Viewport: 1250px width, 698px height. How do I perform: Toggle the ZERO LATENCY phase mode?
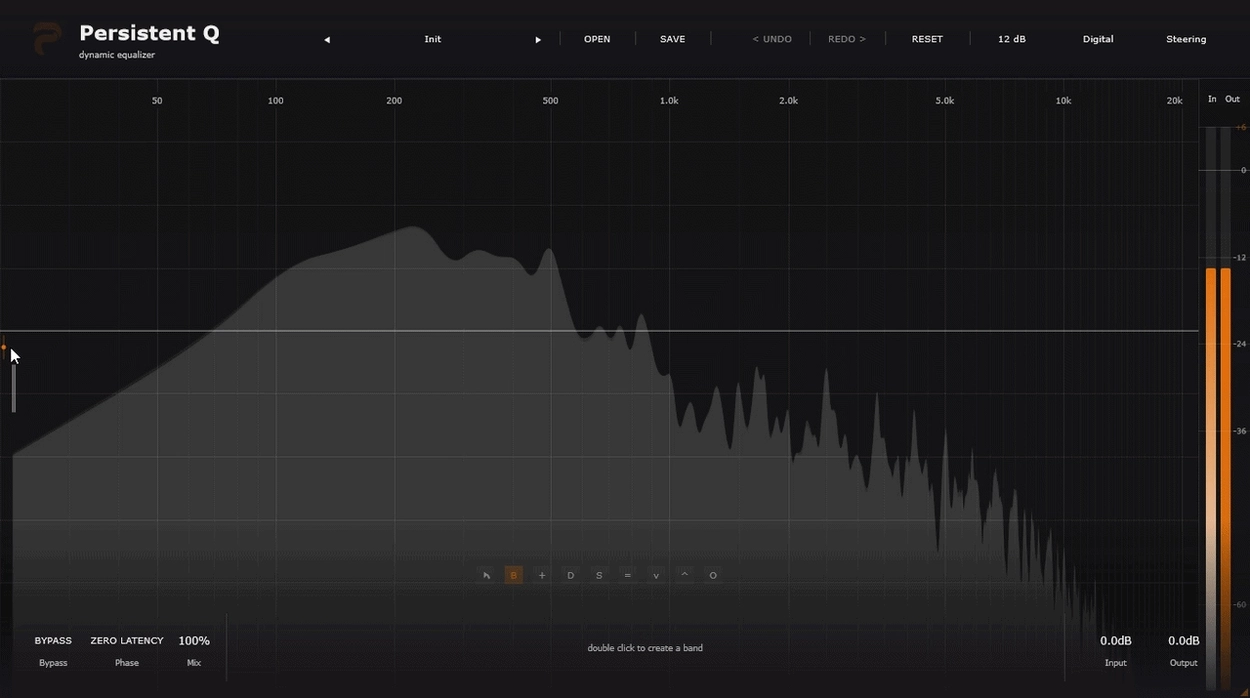point(127,641)
